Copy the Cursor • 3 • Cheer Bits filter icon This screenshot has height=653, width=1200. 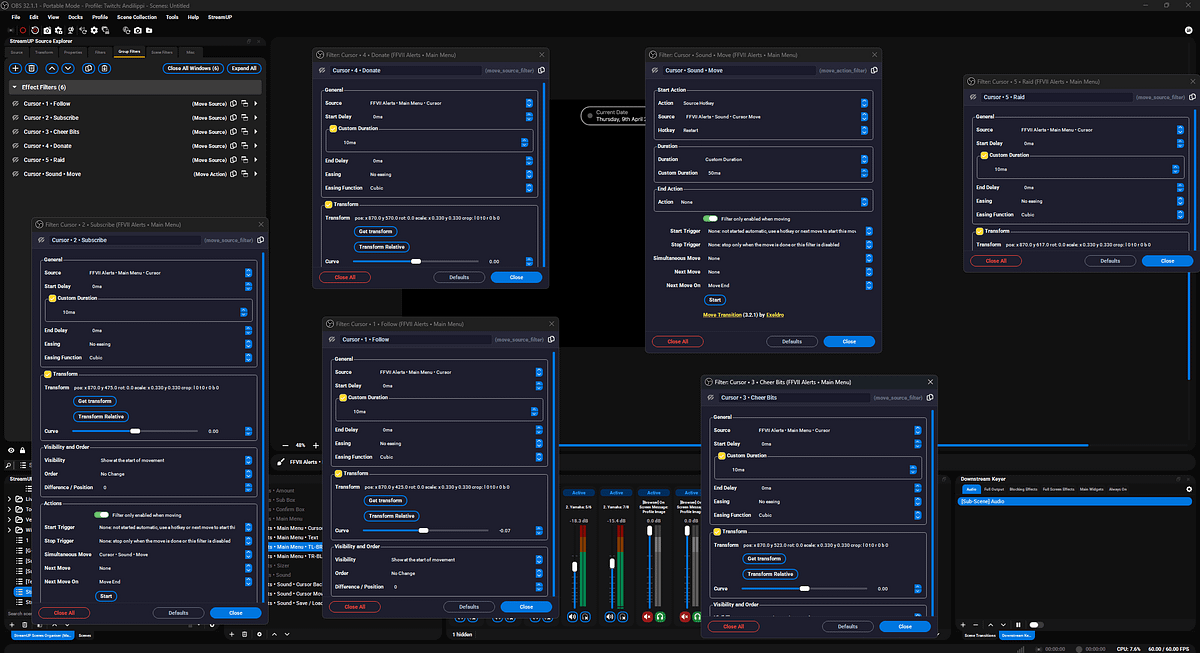point(233,132)
